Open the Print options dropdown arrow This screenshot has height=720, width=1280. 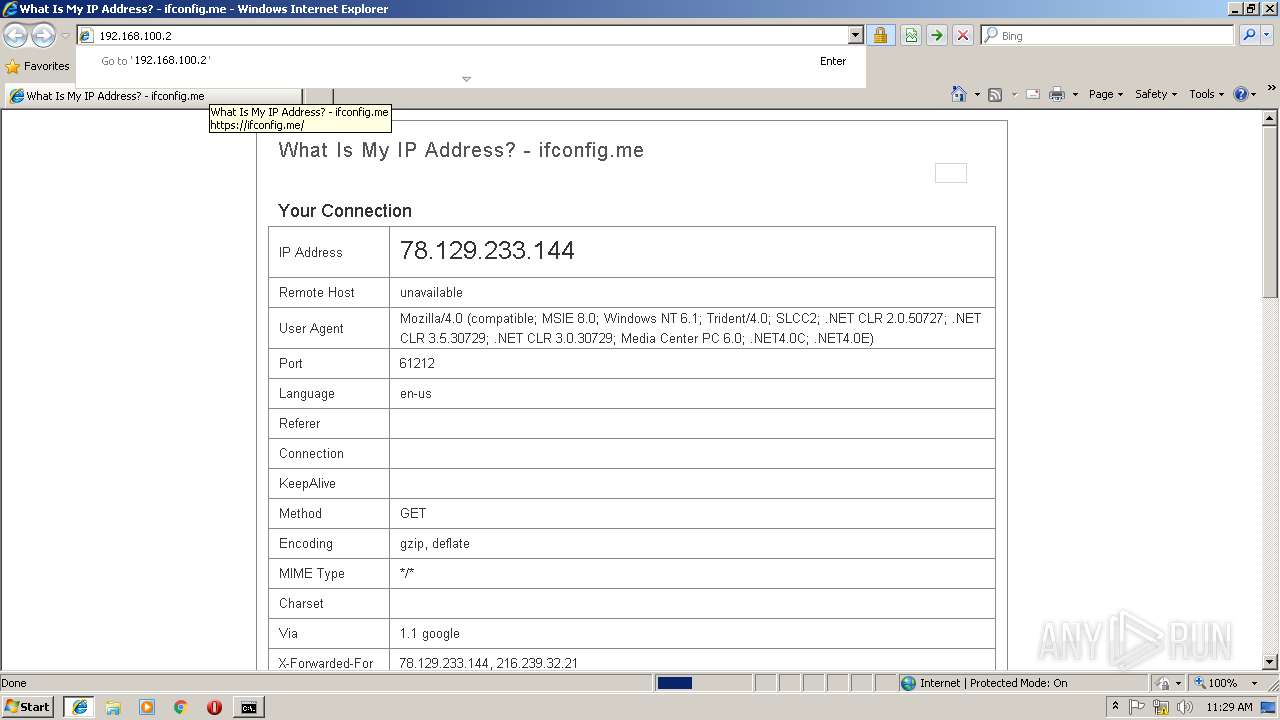[1075, 94]
